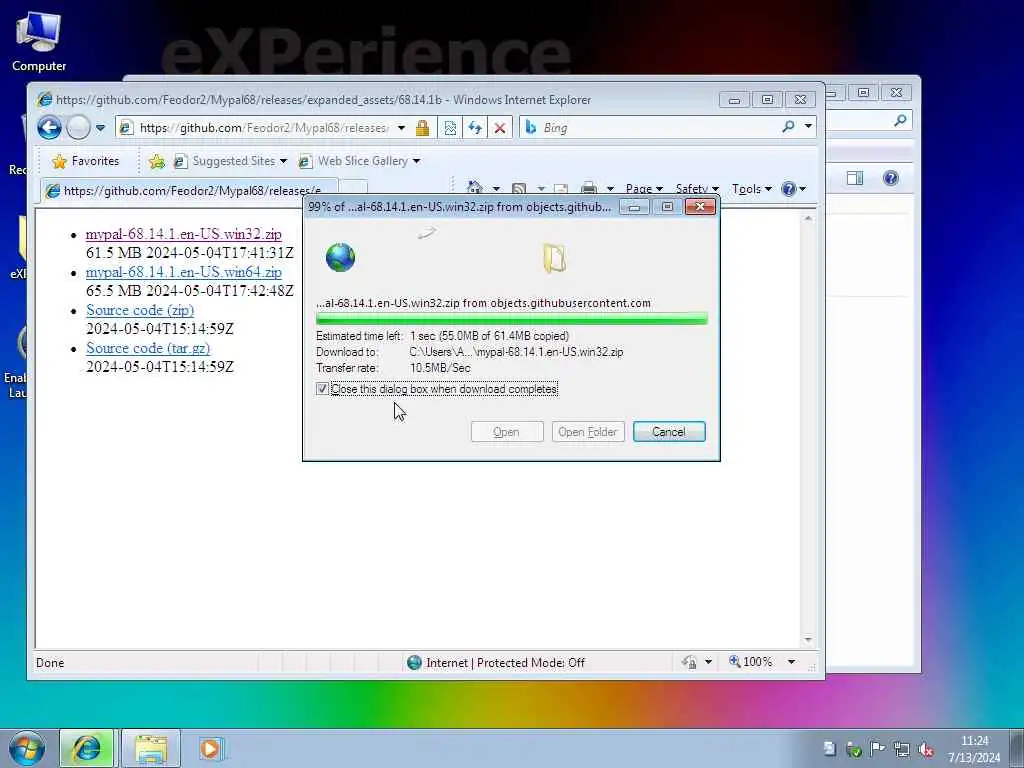The height and width of the screenshot is (768, 1024).
Task: Click the network tray icon
Action: point(902,750)
